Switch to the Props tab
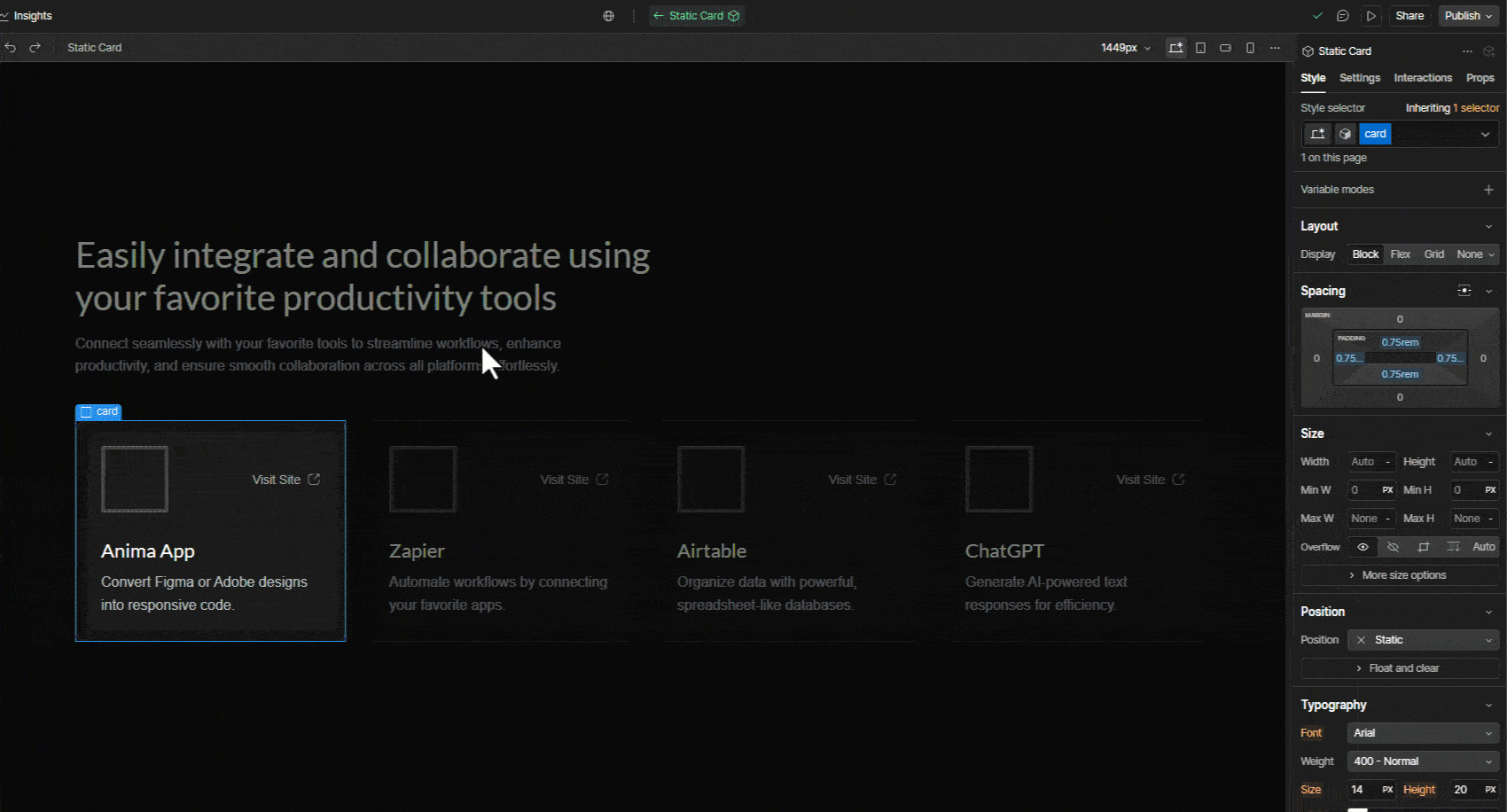The image size is (1507, 812). pyautogui.click(x=1480, y=78)
